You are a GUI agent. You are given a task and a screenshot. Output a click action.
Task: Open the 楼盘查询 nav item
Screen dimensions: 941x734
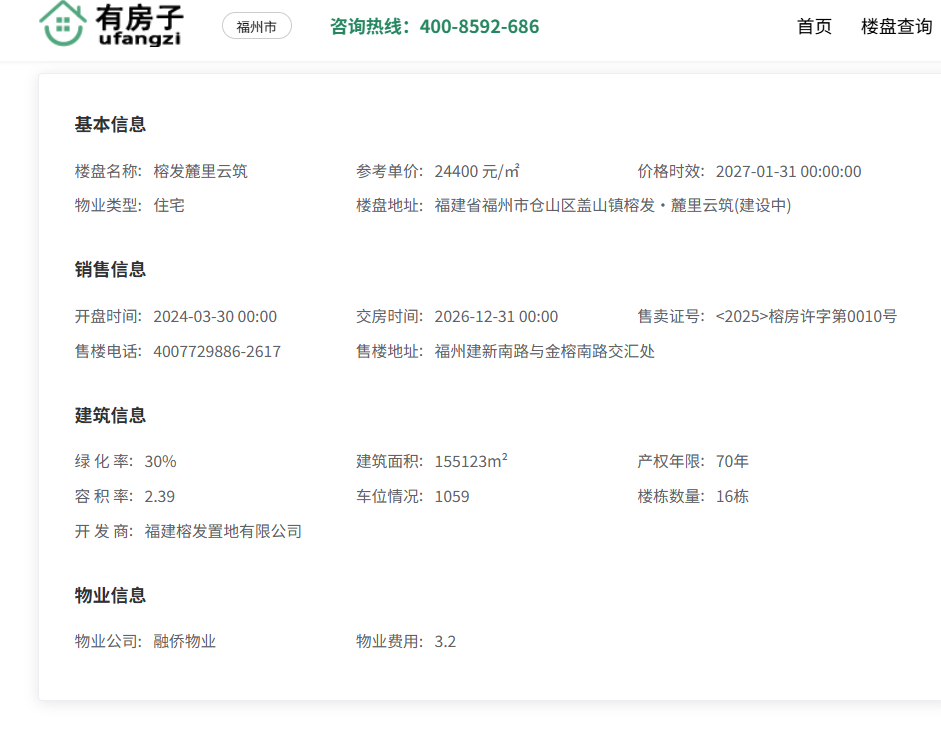tap(896, 27)
